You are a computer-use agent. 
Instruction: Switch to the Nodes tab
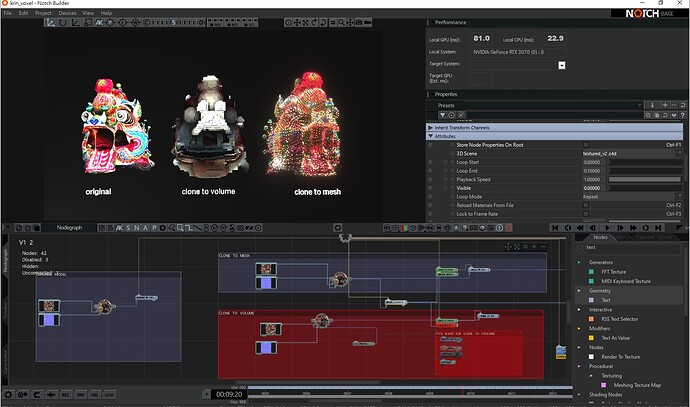[600, 237]
